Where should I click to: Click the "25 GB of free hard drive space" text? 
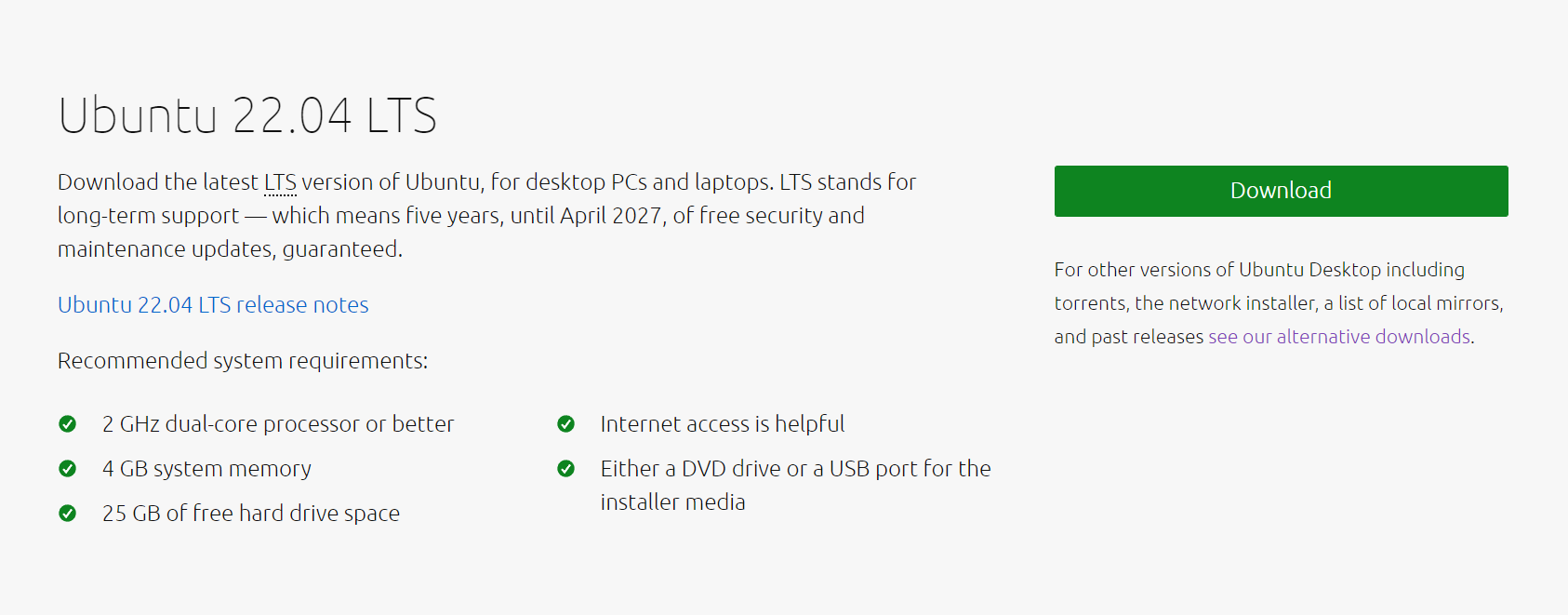pyautogui.click(x=251, y=514)
